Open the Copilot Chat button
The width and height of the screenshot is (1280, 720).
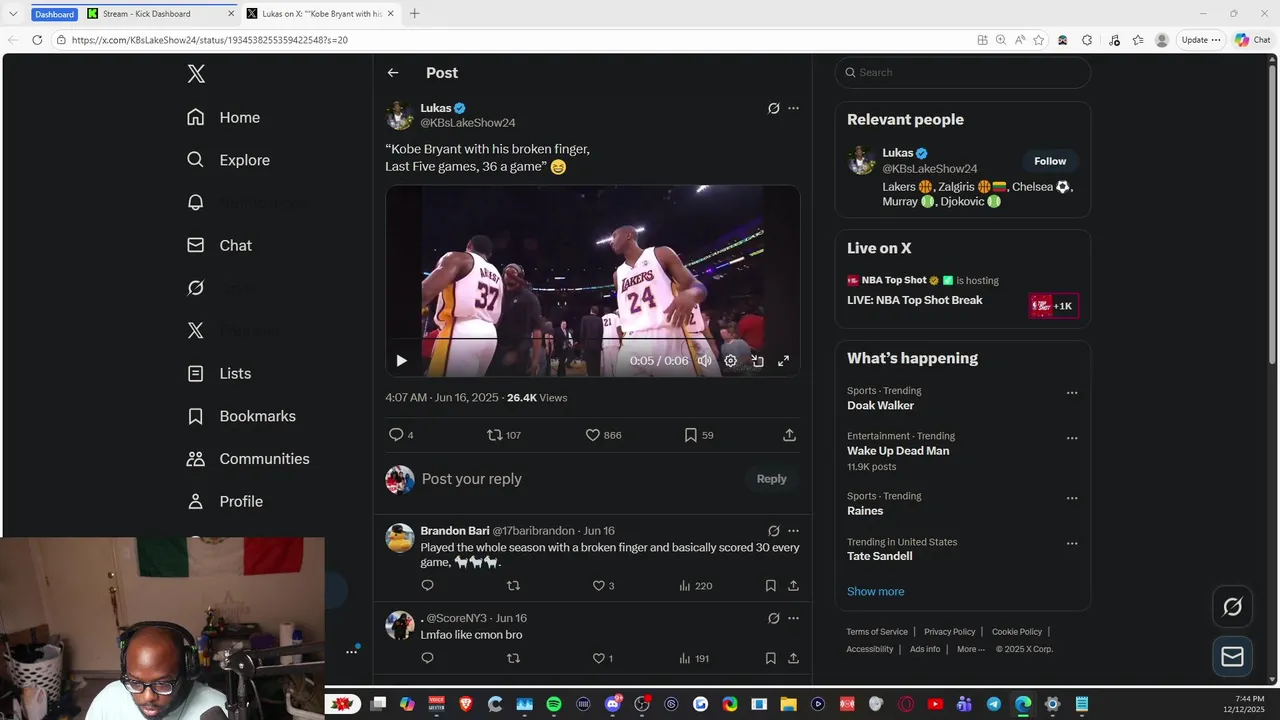[1253, 40]
